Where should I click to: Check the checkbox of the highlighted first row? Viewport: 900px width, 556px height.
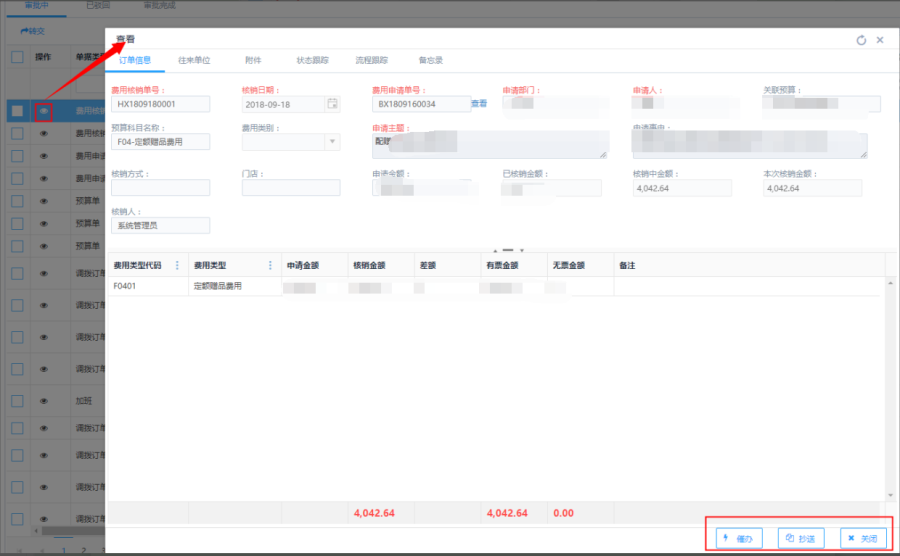(17, 111)
